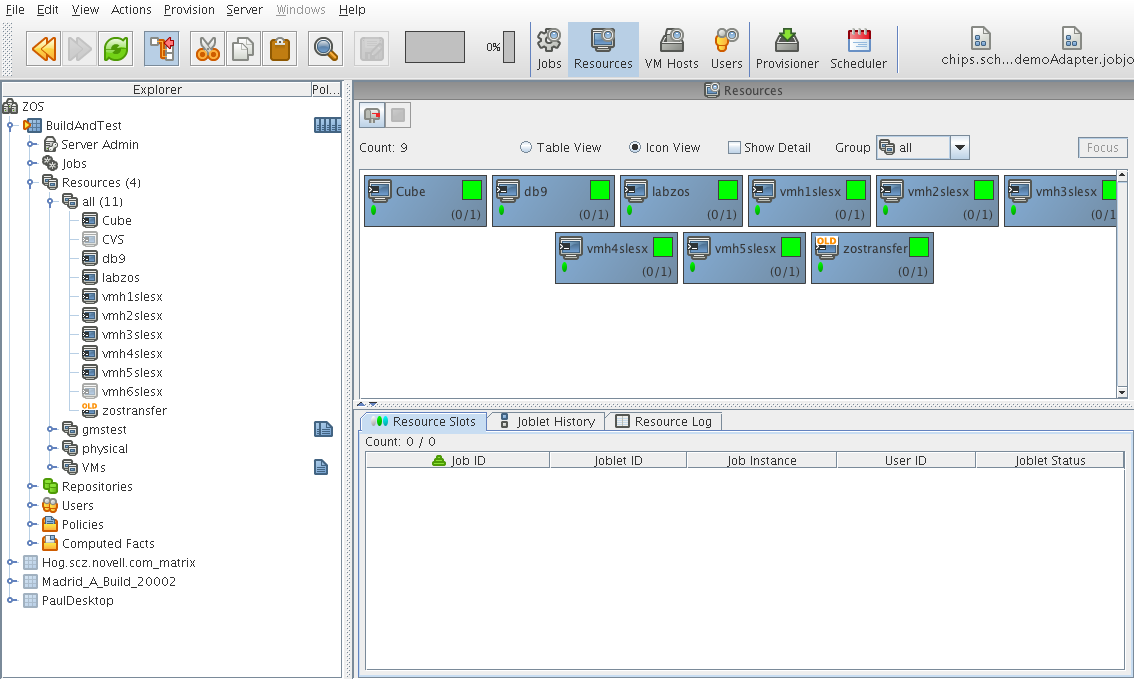The image size is (1134, 679).
Task: Open the demoAdapter.job file shortcut
Action: pyautogui.click(x=1073, y=46)
